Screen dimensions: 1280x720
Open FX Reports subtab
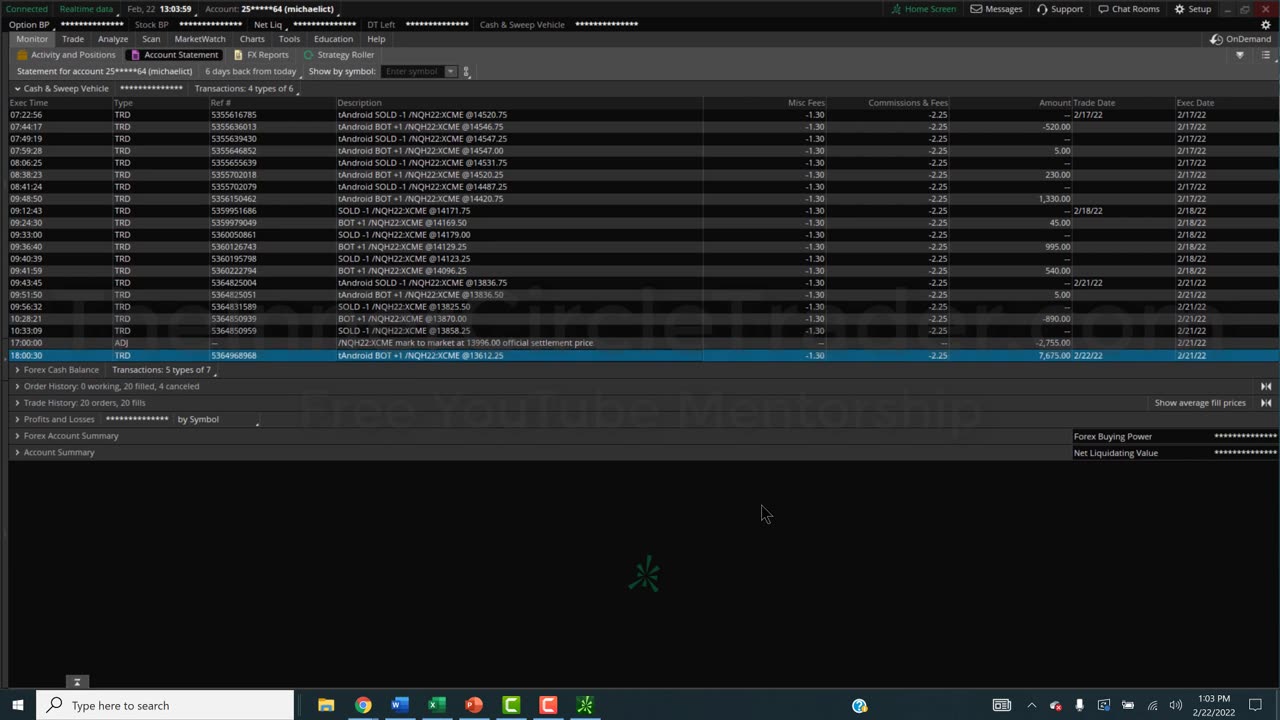point(261,55)
